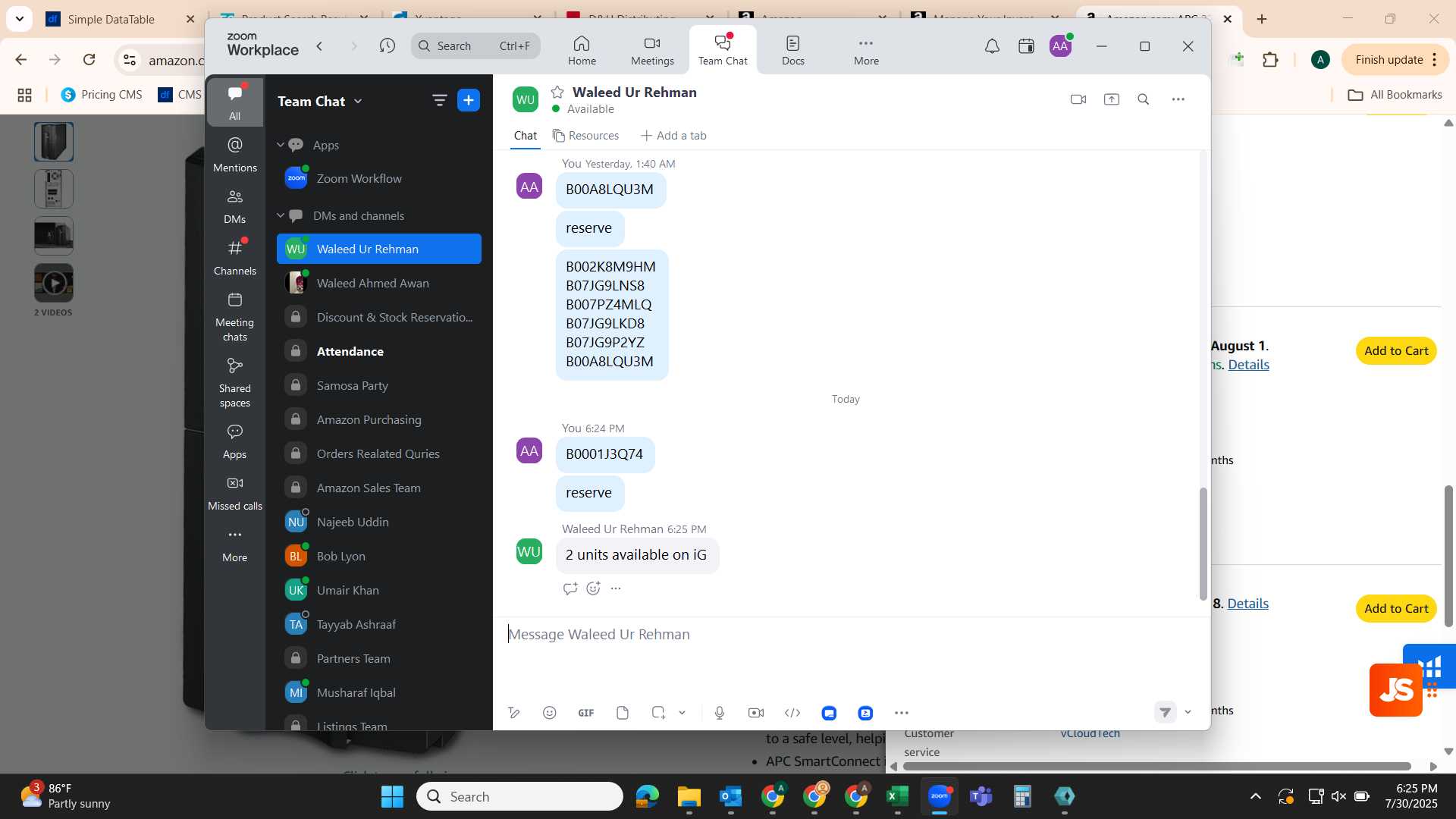1456x819 pixels.
Task: Open More in left sidebar
Action: coord(235,544)
